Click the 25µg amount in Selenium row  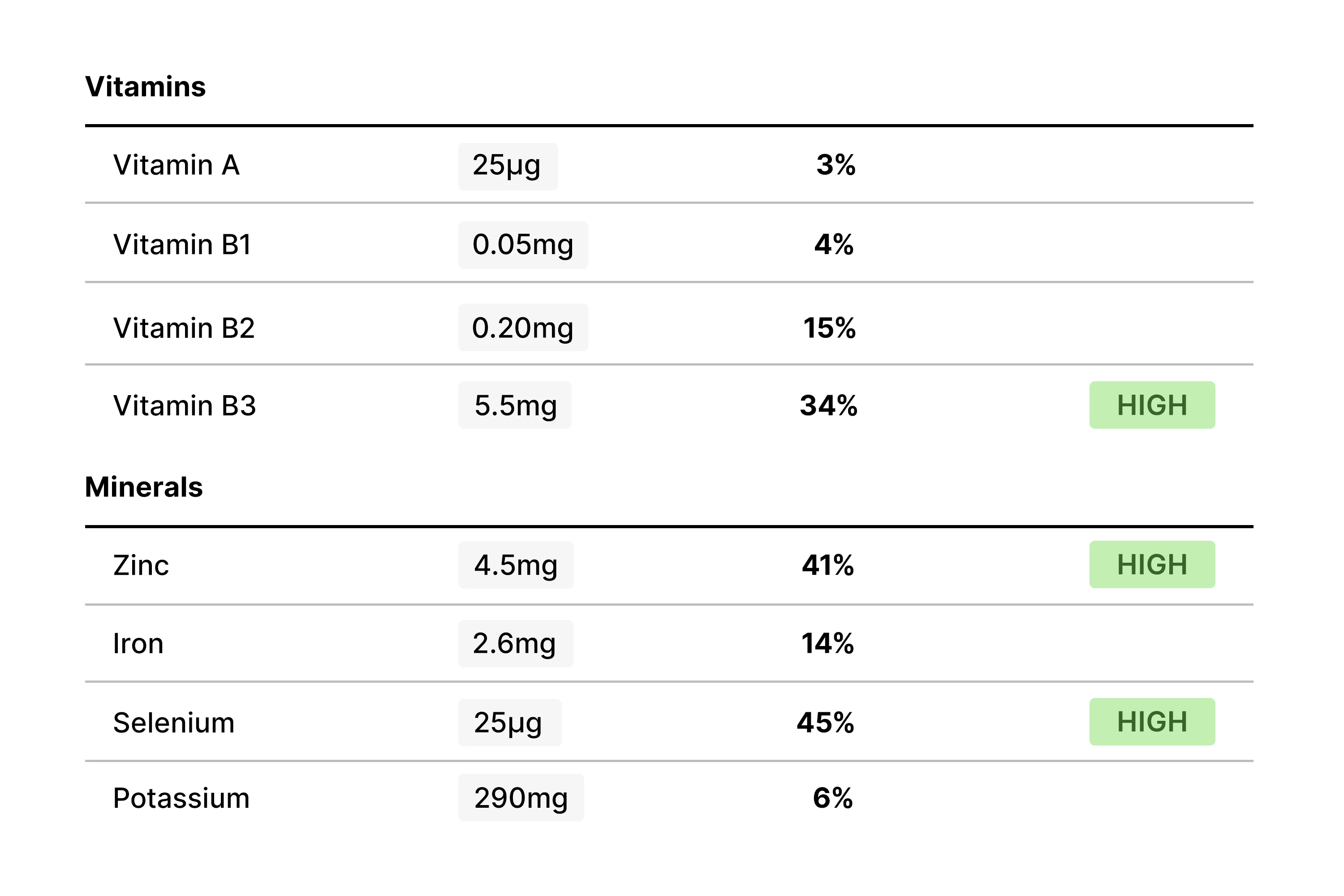[509, 723]
